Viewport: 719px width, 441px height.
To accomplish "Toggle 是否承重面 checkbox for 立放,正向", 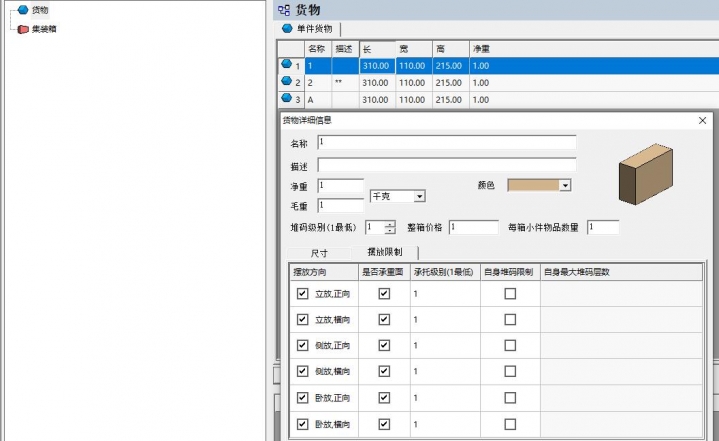I will click(x=384, y=293).
